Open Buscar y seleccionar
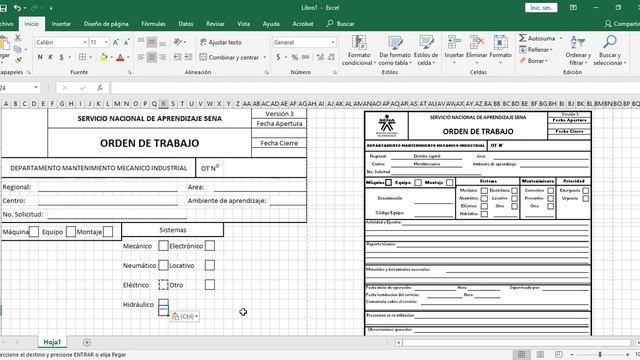This screenshot has height=360, width=640. (x=610, y=51)
